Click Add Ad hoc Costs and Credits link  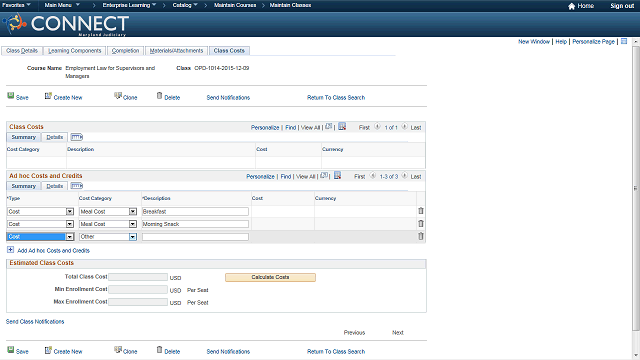pos(53,251)
